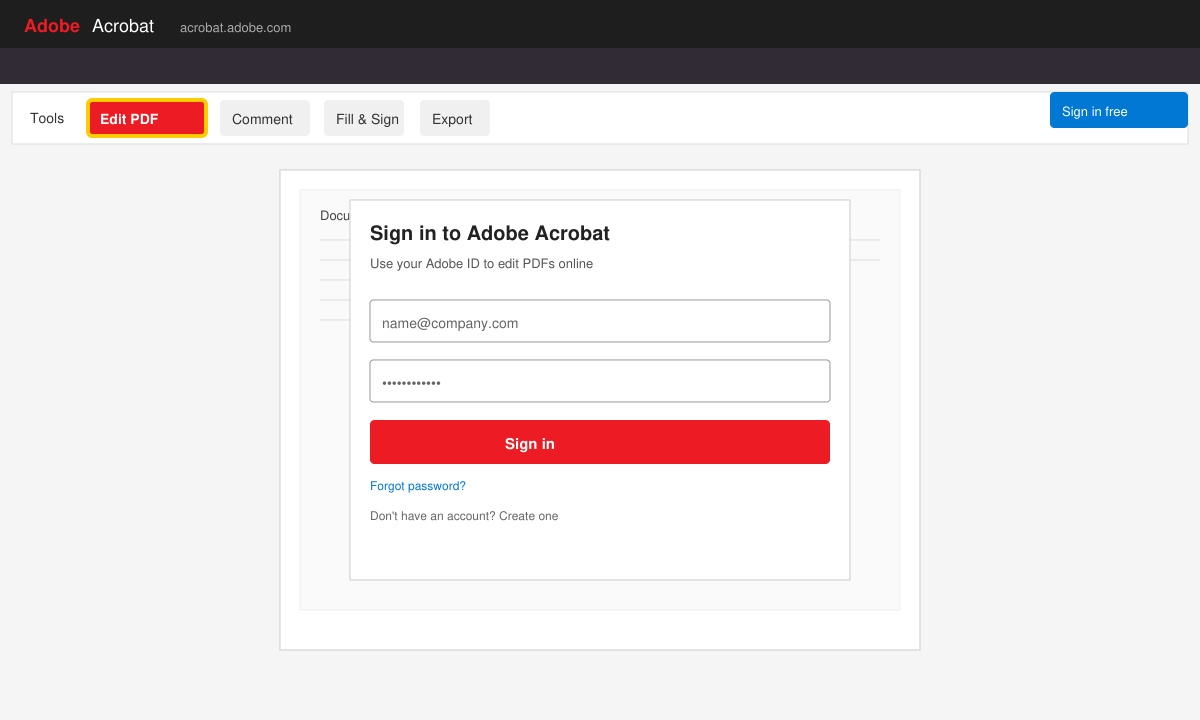
Task: Focus the password input field
Action: click(x=600, y=381)
